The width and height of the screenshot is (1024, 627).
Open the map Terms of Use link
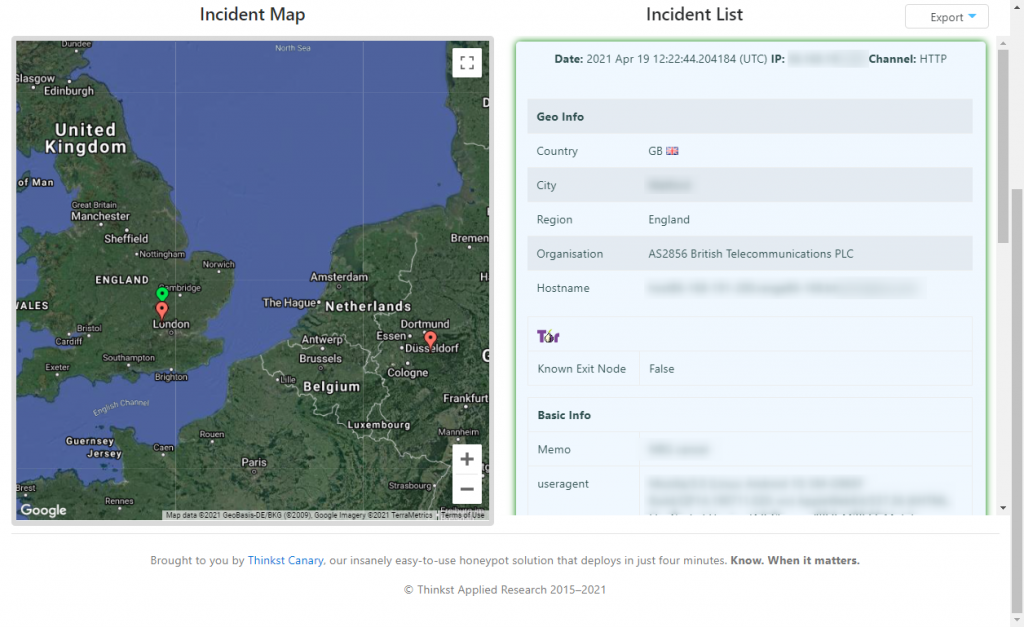click(x=463, y=515)
